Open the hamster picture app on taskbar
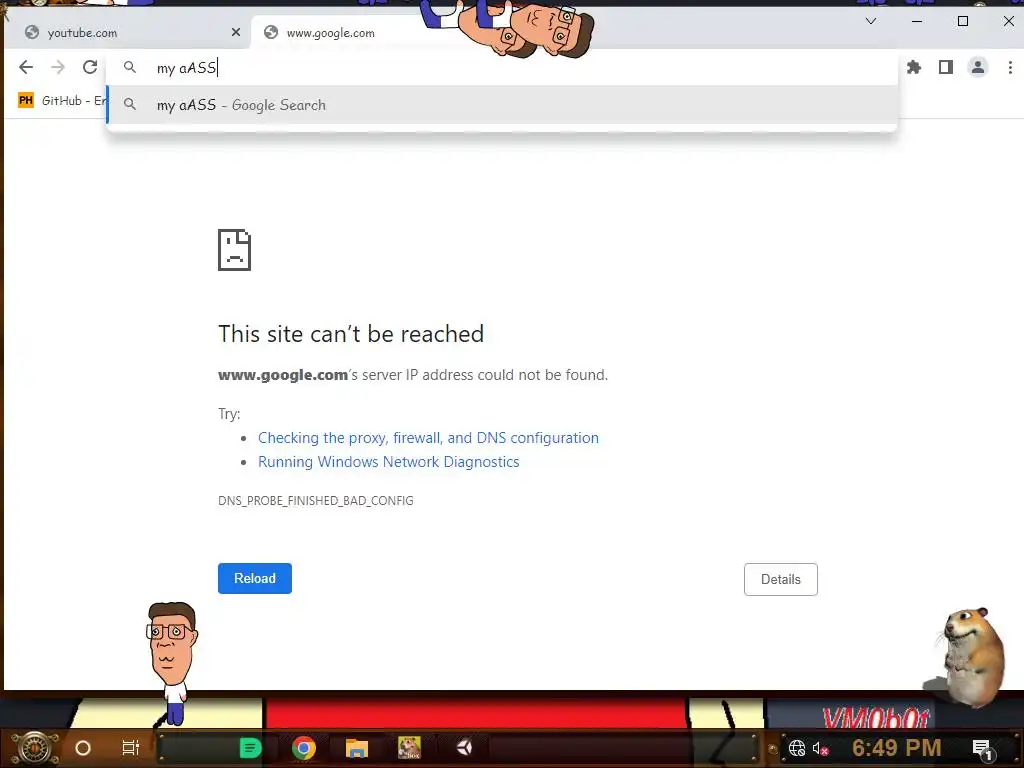This screenshot has width=1024, height=768. coord(409,748)
